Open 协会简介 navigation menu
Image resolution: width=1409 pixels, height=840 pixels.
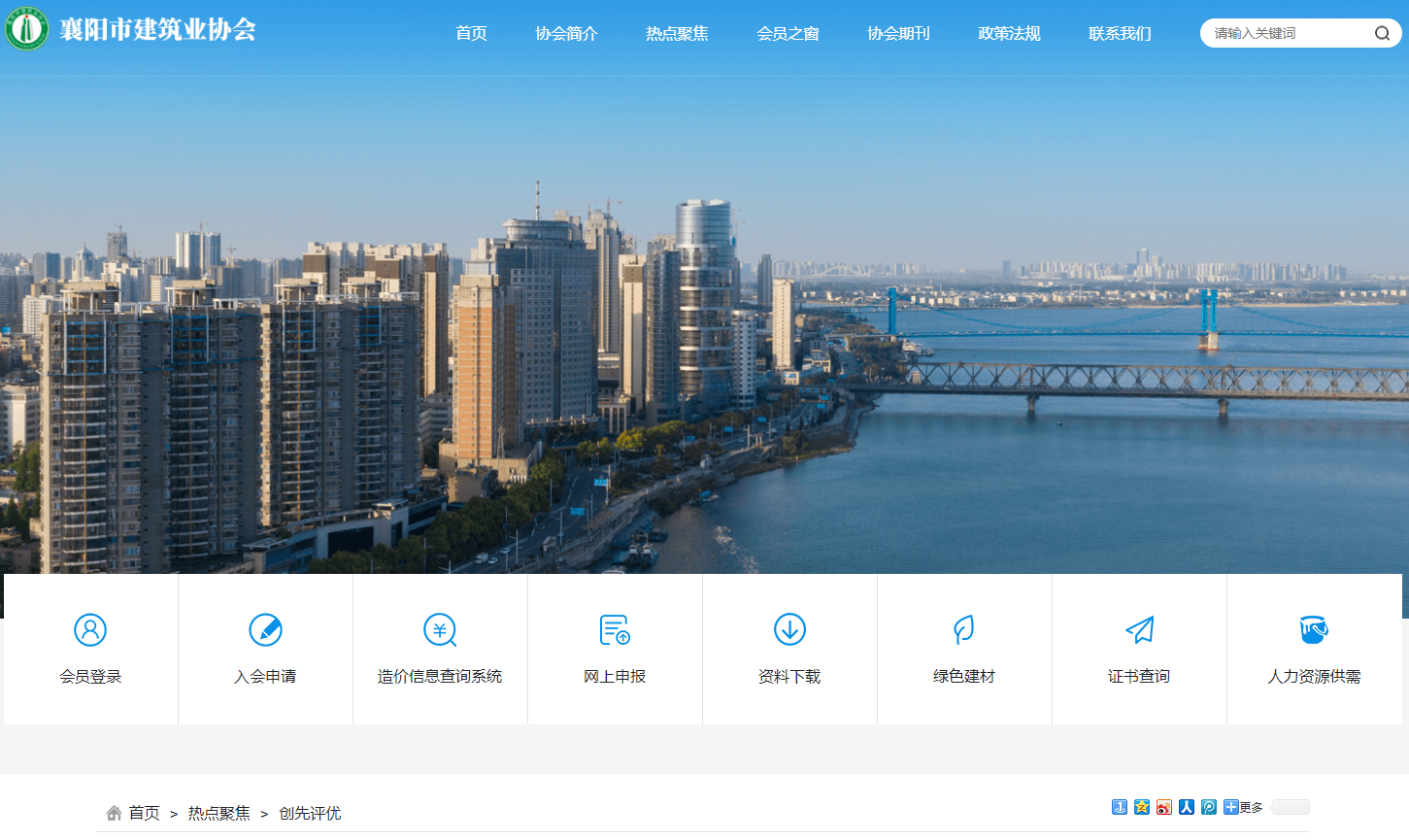pyautogui.click(x=566, y=33)
